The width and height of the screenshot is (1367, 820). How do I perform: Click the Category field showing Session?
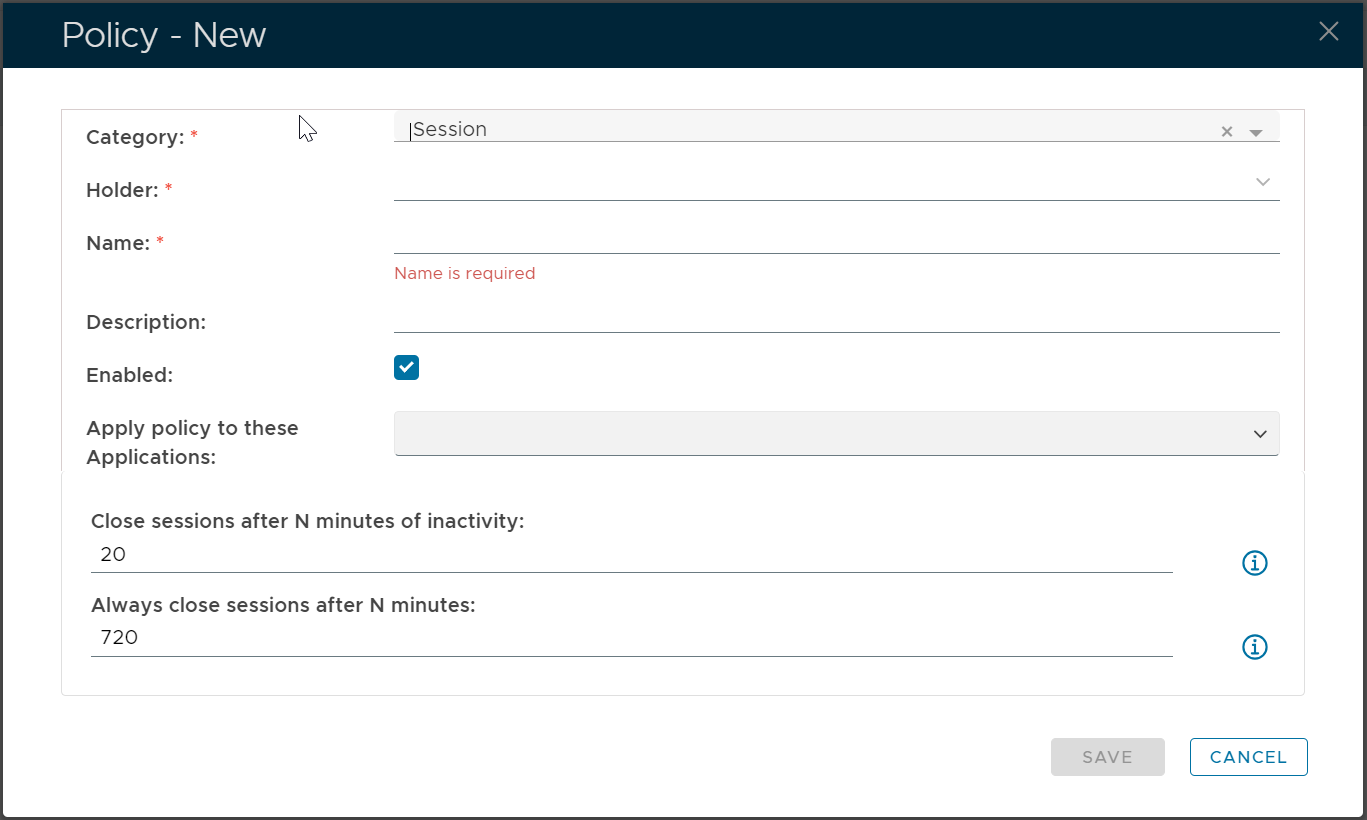800,130
